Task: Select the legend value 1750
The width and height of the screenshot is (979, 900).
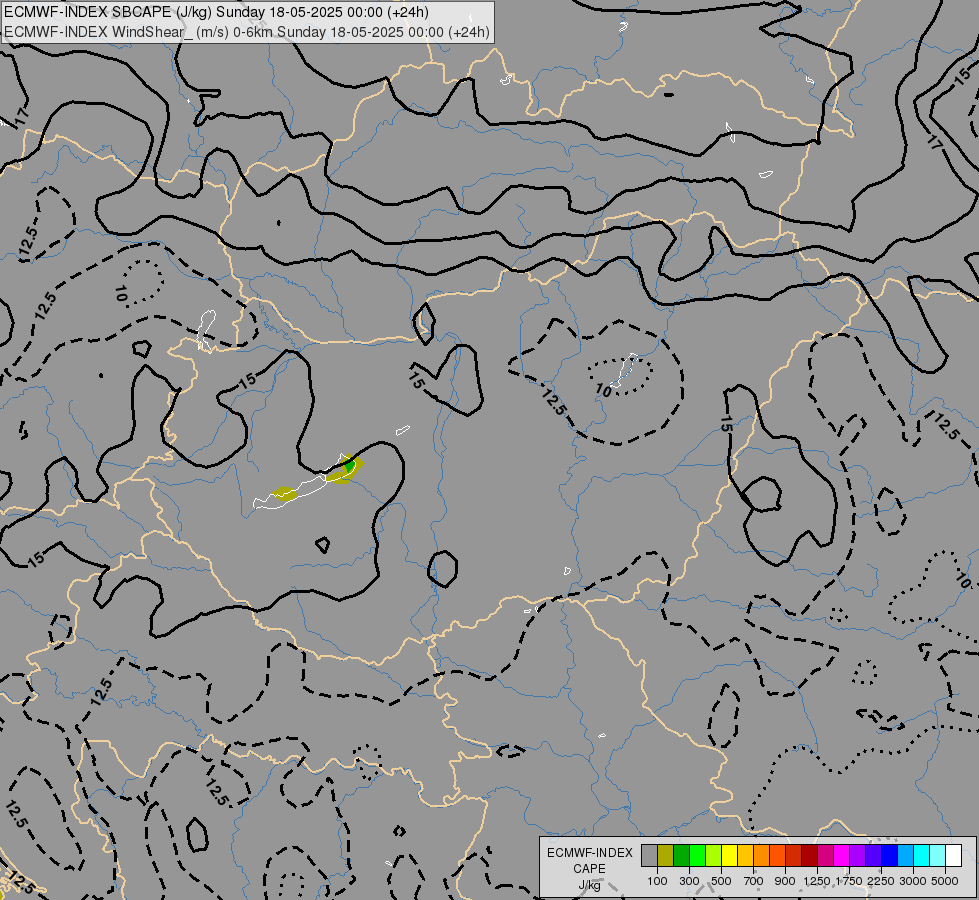Action: coord(849,881)
